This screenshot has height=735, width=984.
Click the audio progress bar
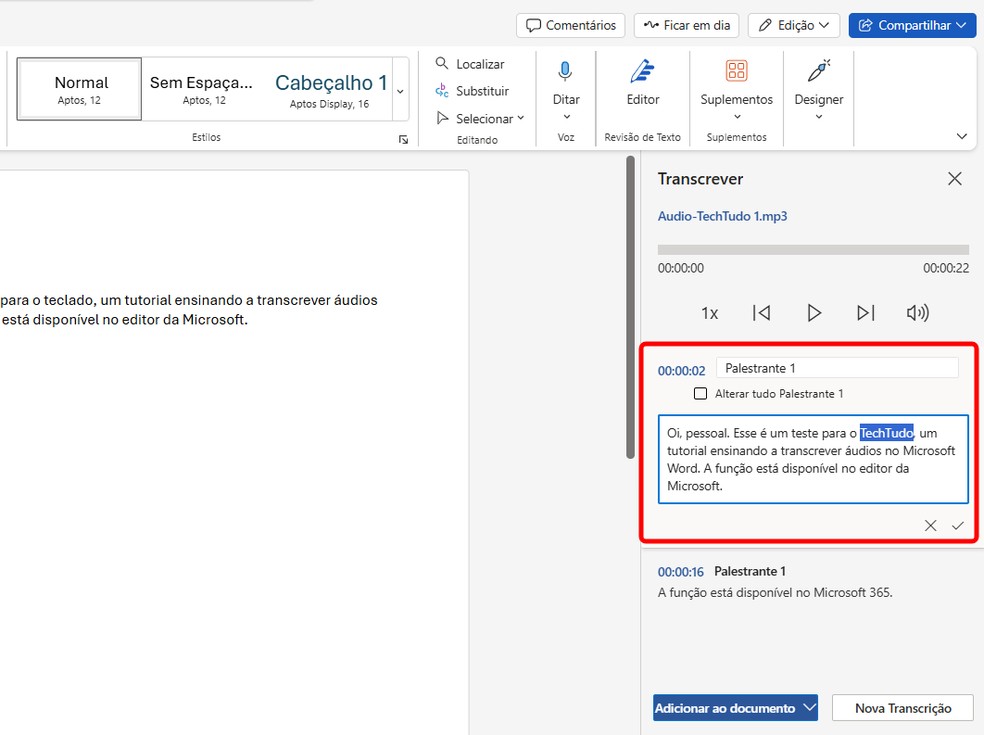813,249
